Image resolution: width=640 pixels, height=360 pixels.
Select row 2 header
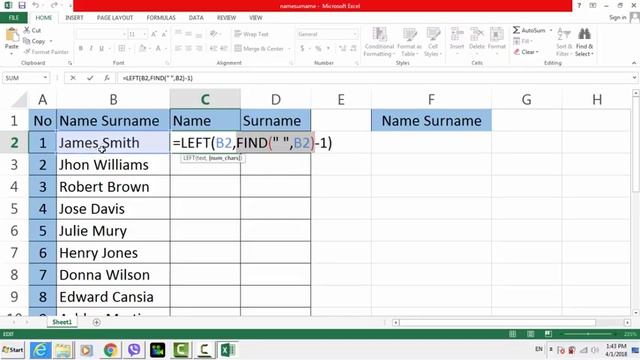14,143
